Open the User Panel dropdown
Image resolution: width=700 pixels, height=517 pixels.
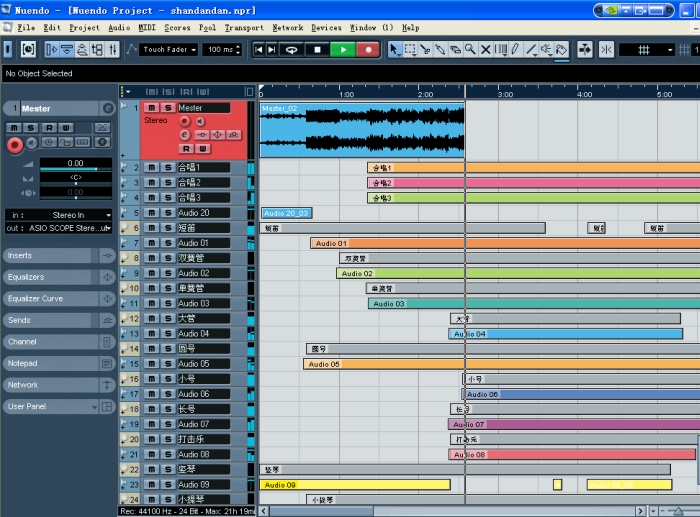pyautogui.click(x=94, y=407)
